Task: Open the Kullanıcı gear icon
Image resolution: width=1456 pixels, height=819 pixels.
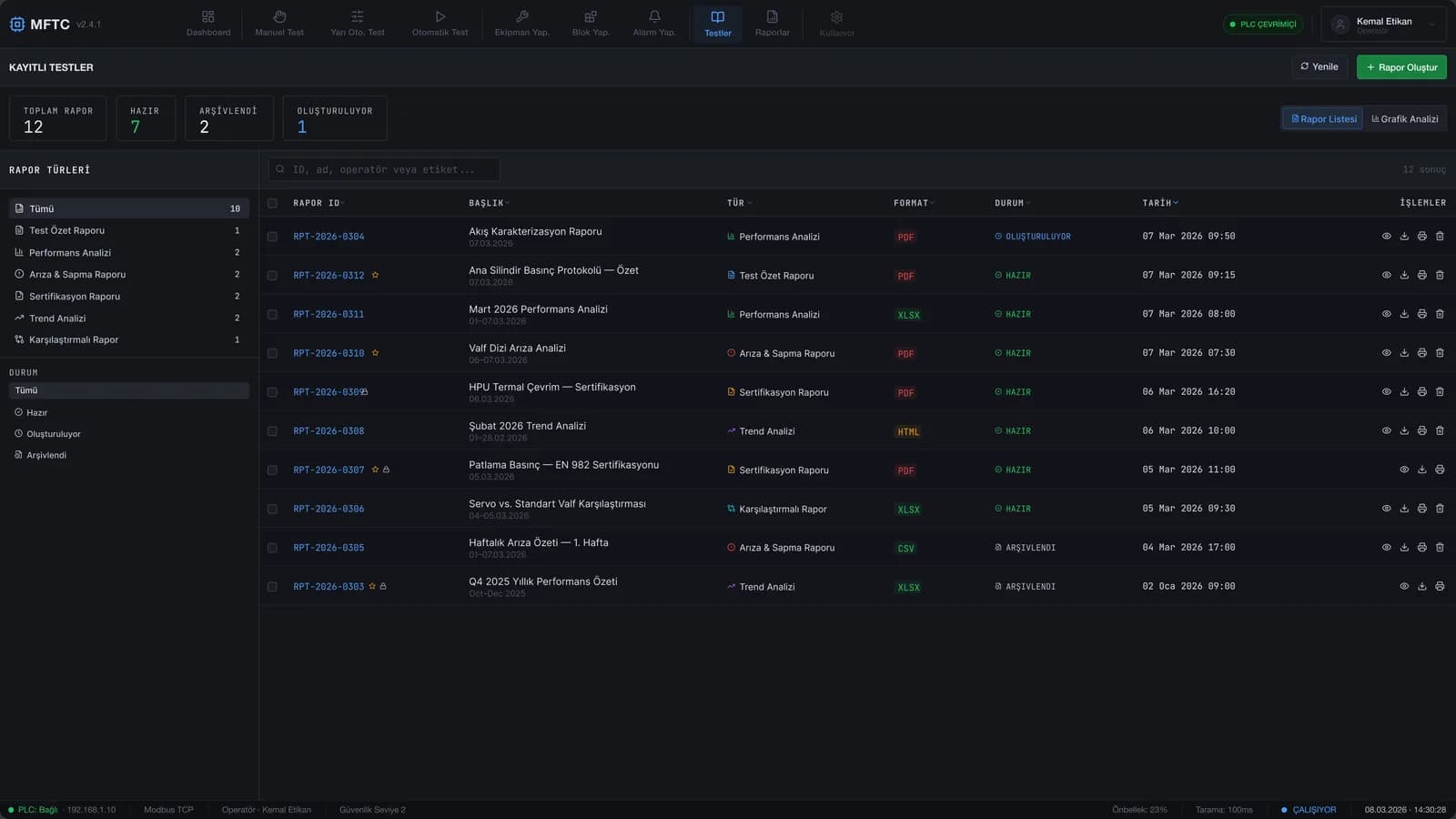Action: tap(836, 17)
